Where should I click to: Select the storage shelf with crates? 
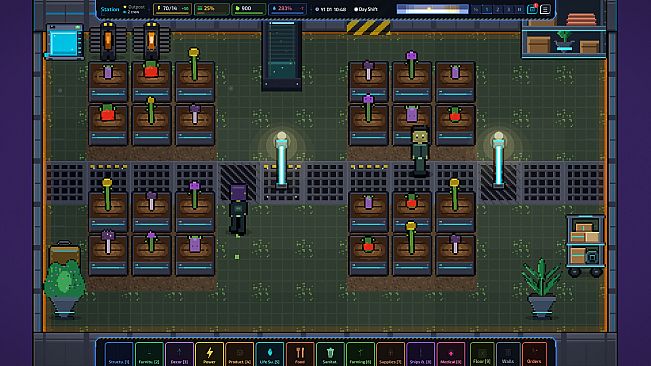tap(563, 36)
